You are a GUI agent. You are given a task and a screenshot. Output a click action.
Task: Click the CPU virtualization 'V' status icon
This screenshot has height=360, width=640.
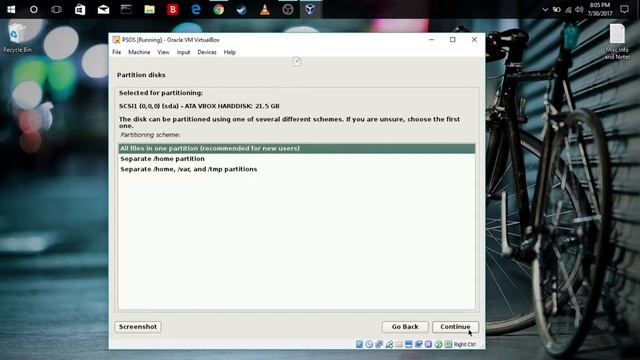click(x=428, y=344)
